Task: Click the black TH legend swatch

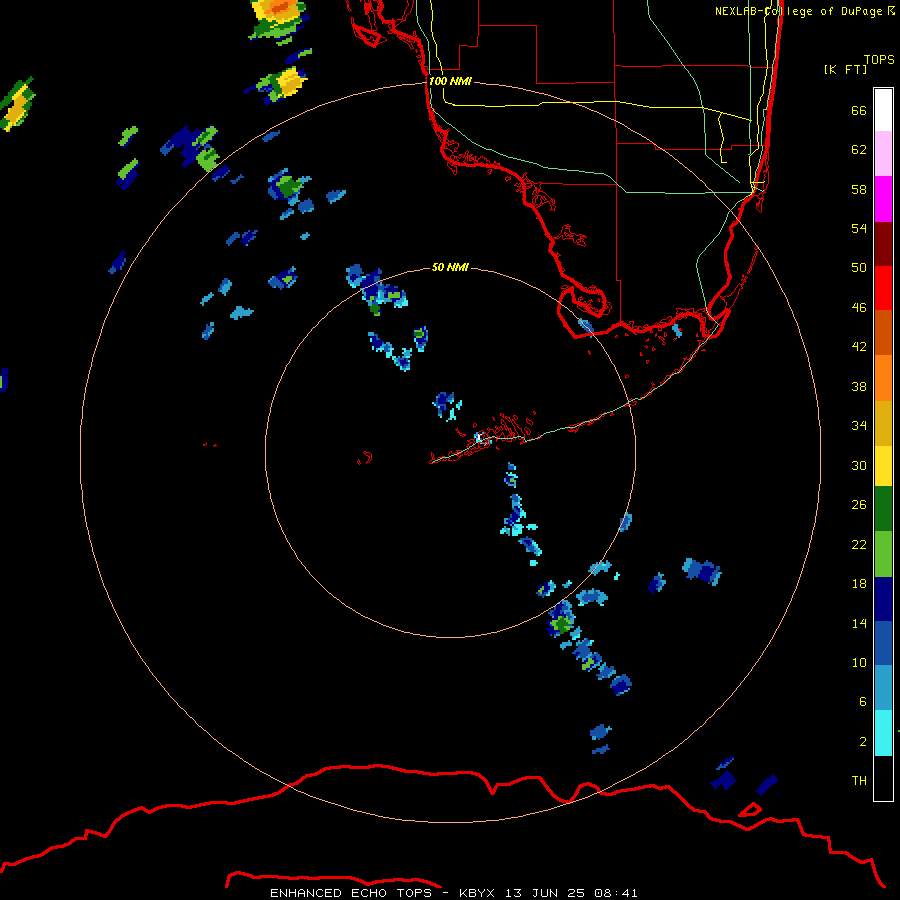Action: 883,778
